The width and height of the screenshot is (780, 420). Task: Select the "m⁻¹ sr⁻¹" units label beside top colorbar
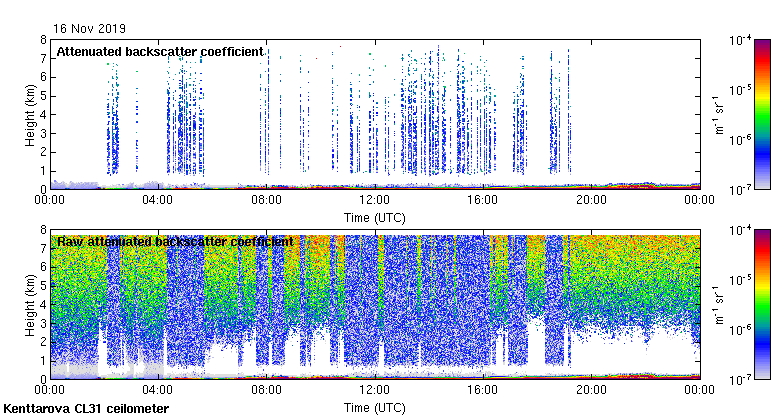click(x=716, y=114)
